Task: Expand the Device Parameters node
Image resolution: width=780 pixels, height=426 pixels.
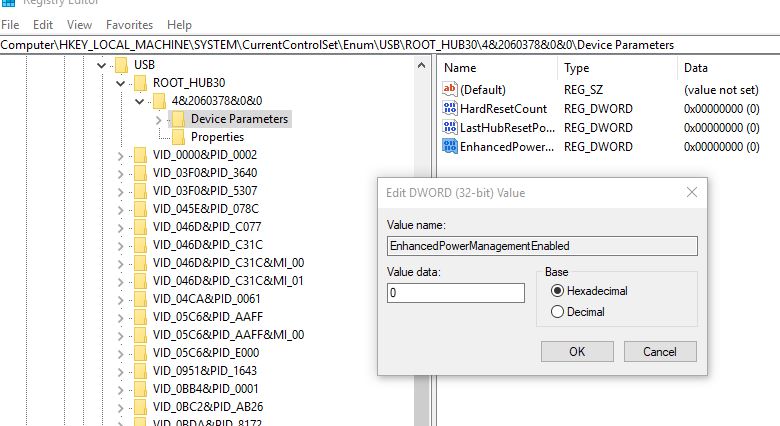Action: [x=158, y=119]
